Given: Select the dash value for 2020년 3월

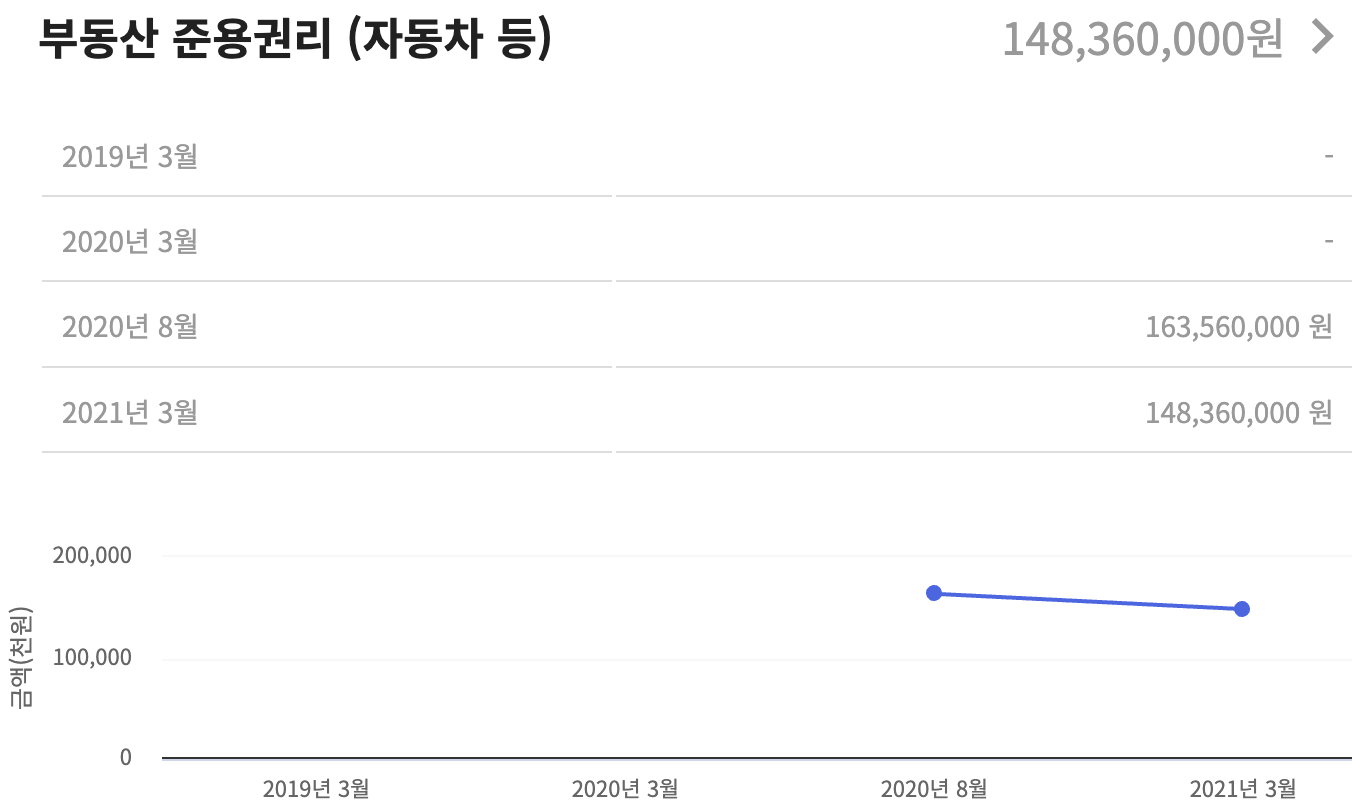Looking at the screenshot, I should [1327, 241].
